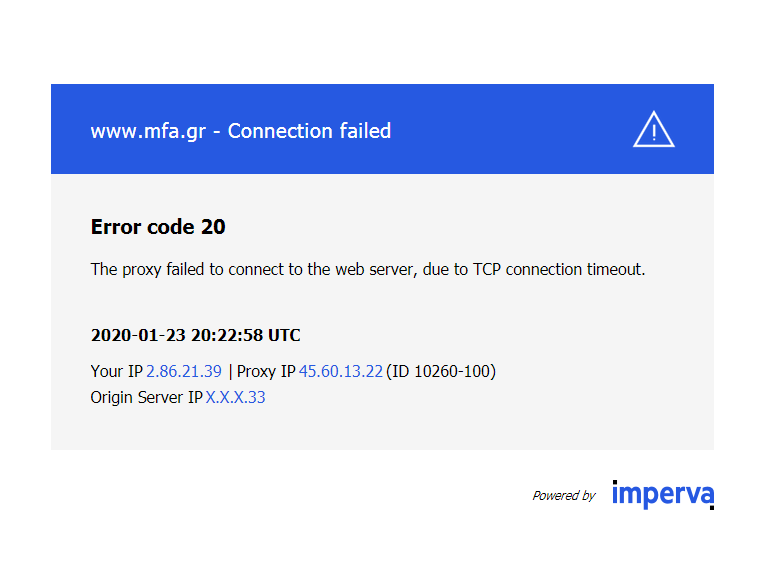Click the 'Error code 20' heading
The width and height of the screenshot is (778, 563).
pos(158,227)
